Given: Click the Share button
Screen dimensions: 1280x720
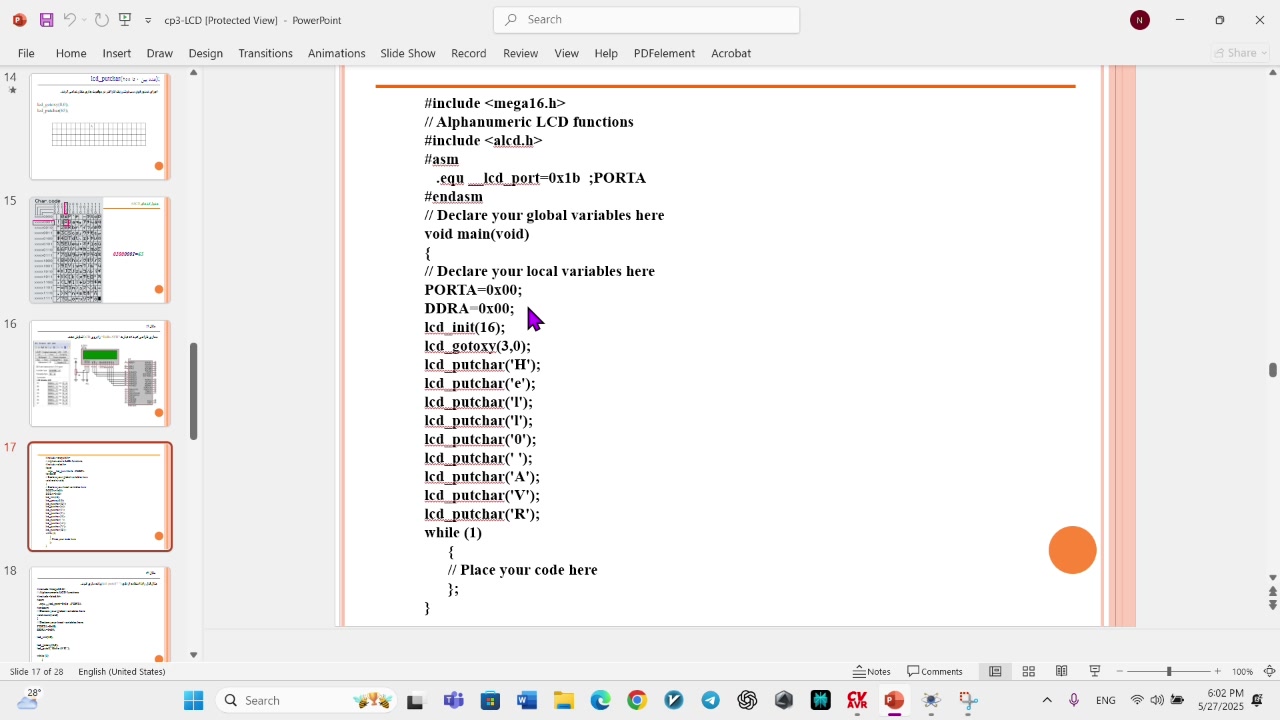Looking at the screenshot, I should coord(1241,53).
